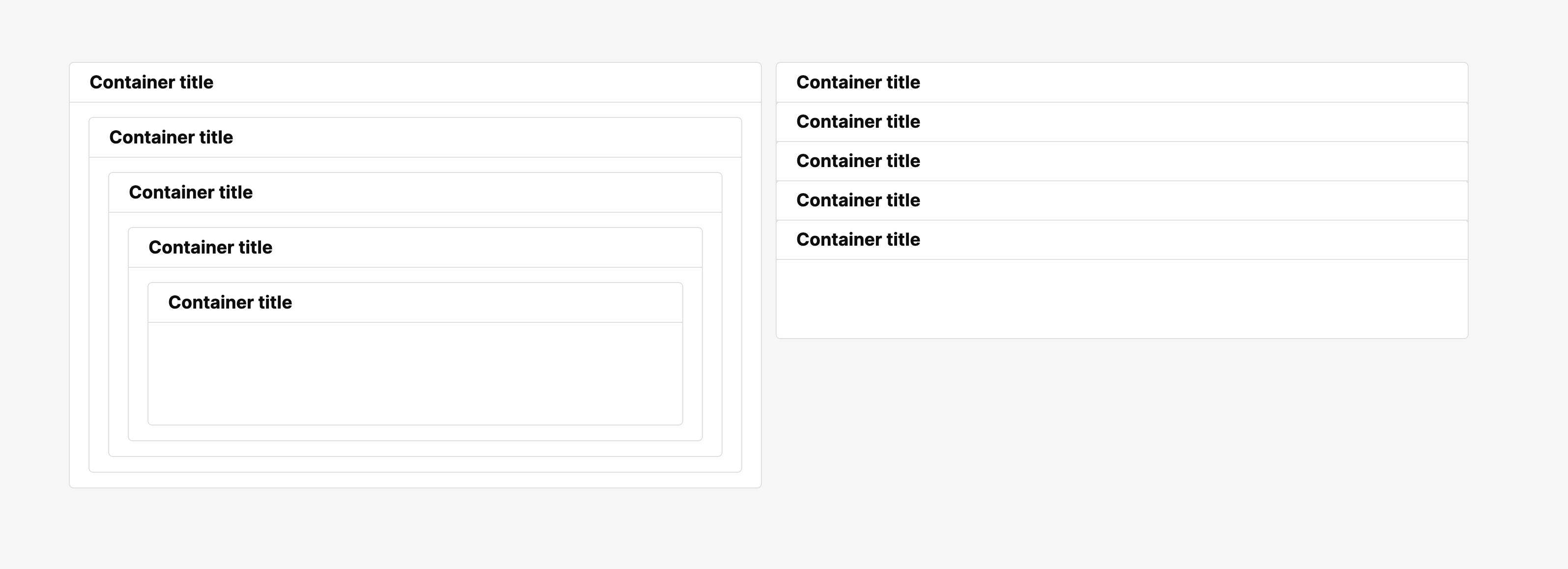Click the empty body below the stacked titles
This screenshot has width=1568, height=569.
1121,298
